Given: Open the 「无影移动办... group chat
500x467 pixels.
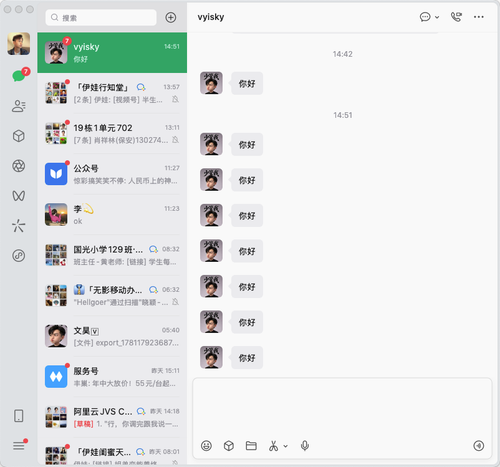Looking at the screenshot, I should tap(112, 295).
